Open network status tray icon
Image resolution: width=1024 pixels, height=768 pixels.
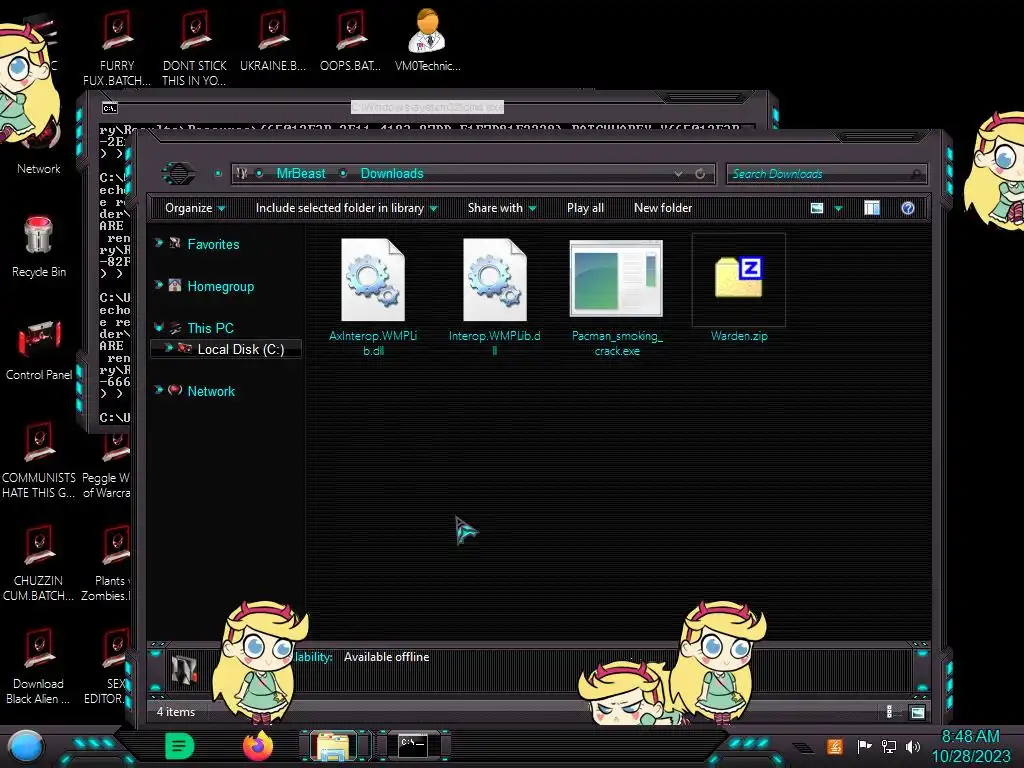click(x=889, y=746)
